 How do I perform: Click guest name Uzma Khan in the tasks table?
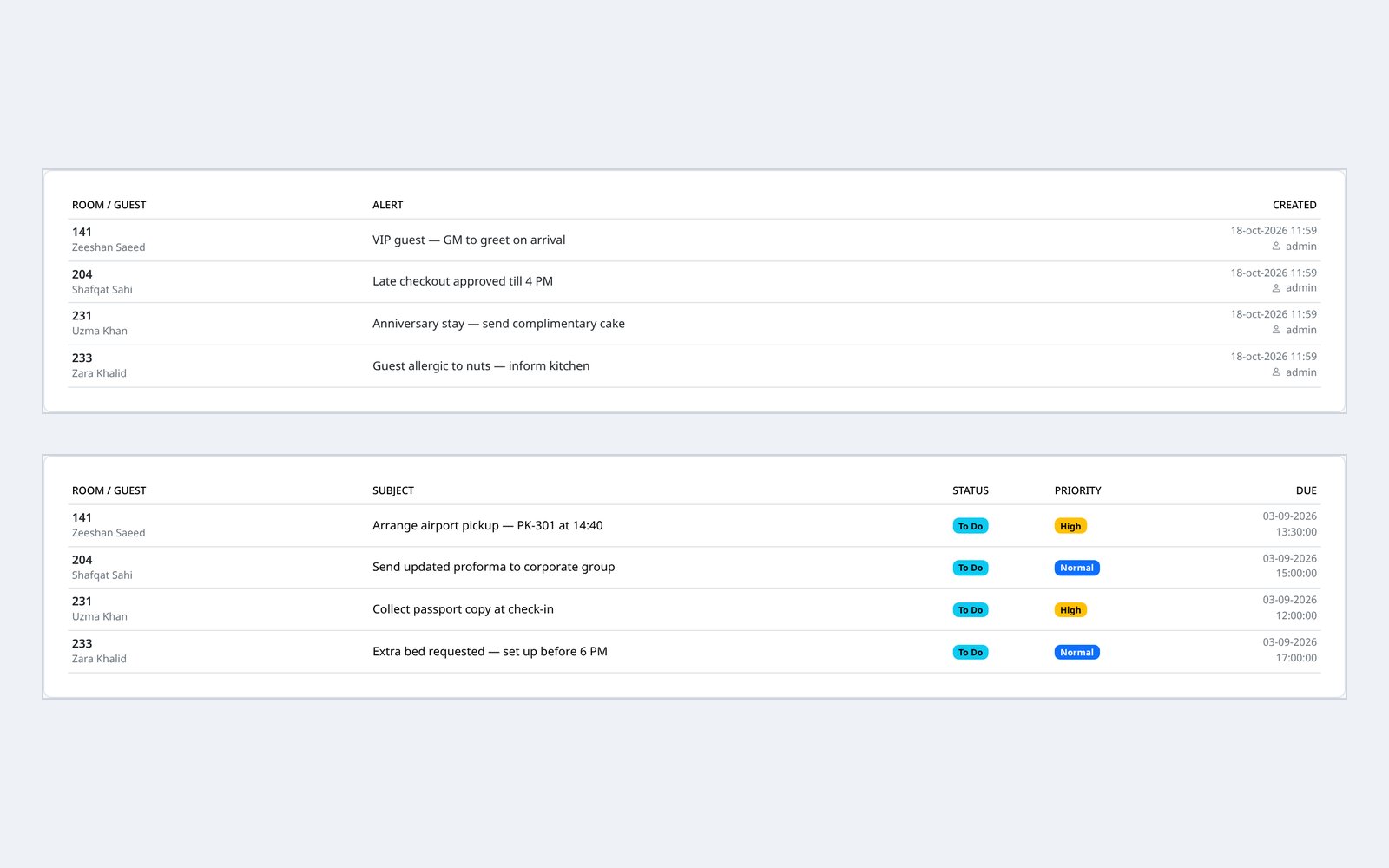pos(100,616)
